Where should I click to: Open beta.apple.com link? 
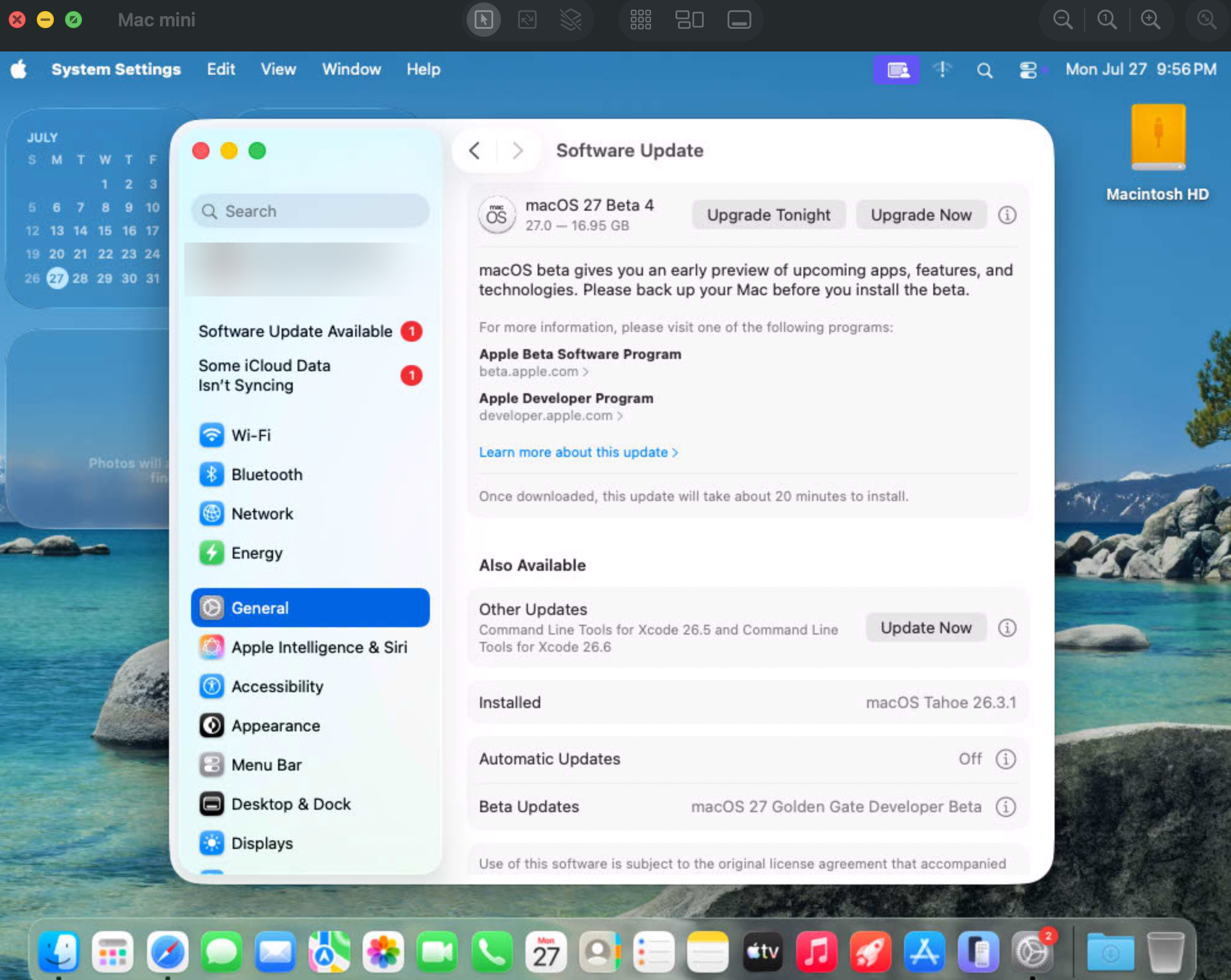[x=533, y=372]
